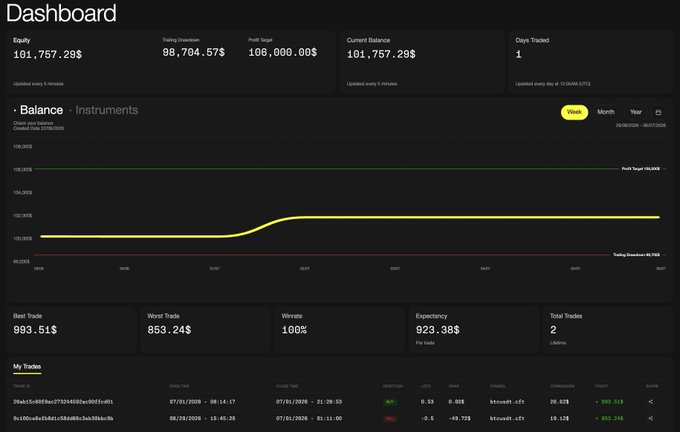Share the 993.51$ profit trade
Screen dimensions: 680x432
tap(651, 402)
